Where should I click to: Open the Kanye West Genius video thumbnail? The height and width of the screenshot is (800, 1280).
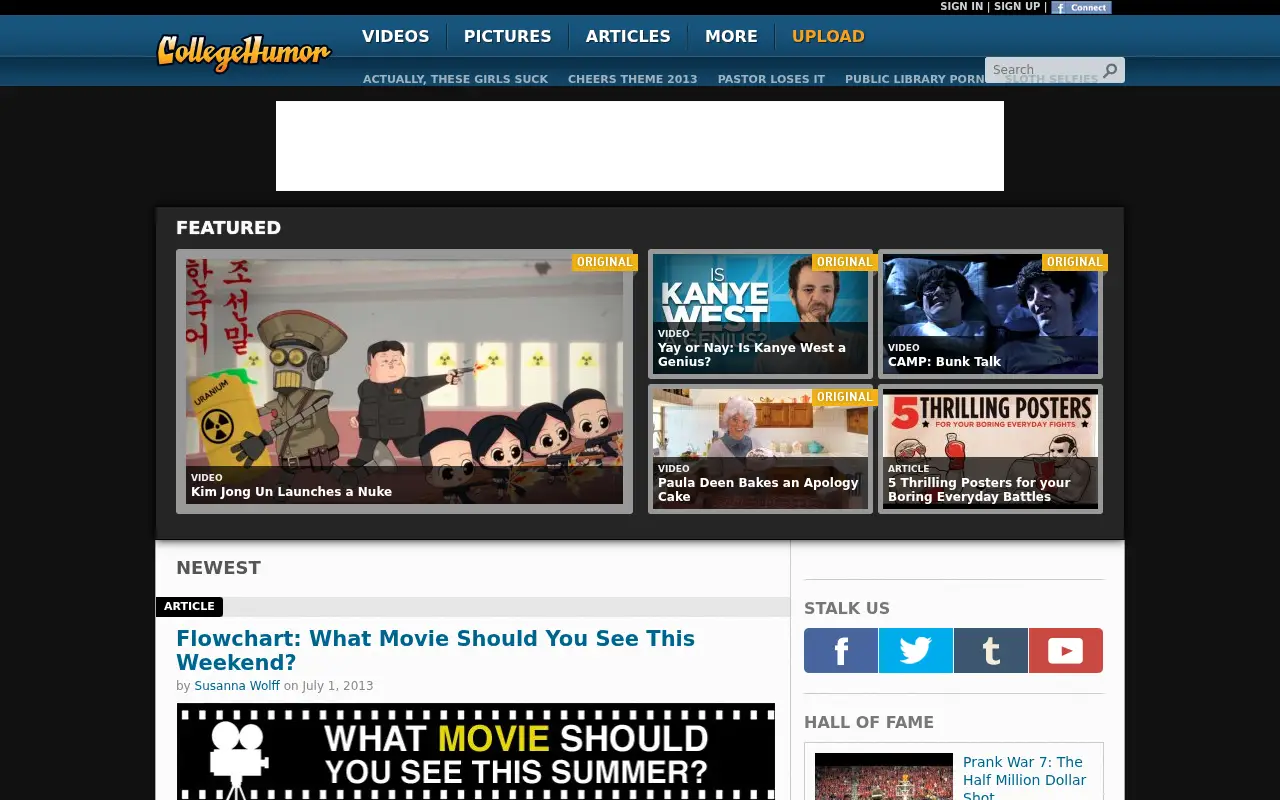pyautogui.click(x=760, y=314)
